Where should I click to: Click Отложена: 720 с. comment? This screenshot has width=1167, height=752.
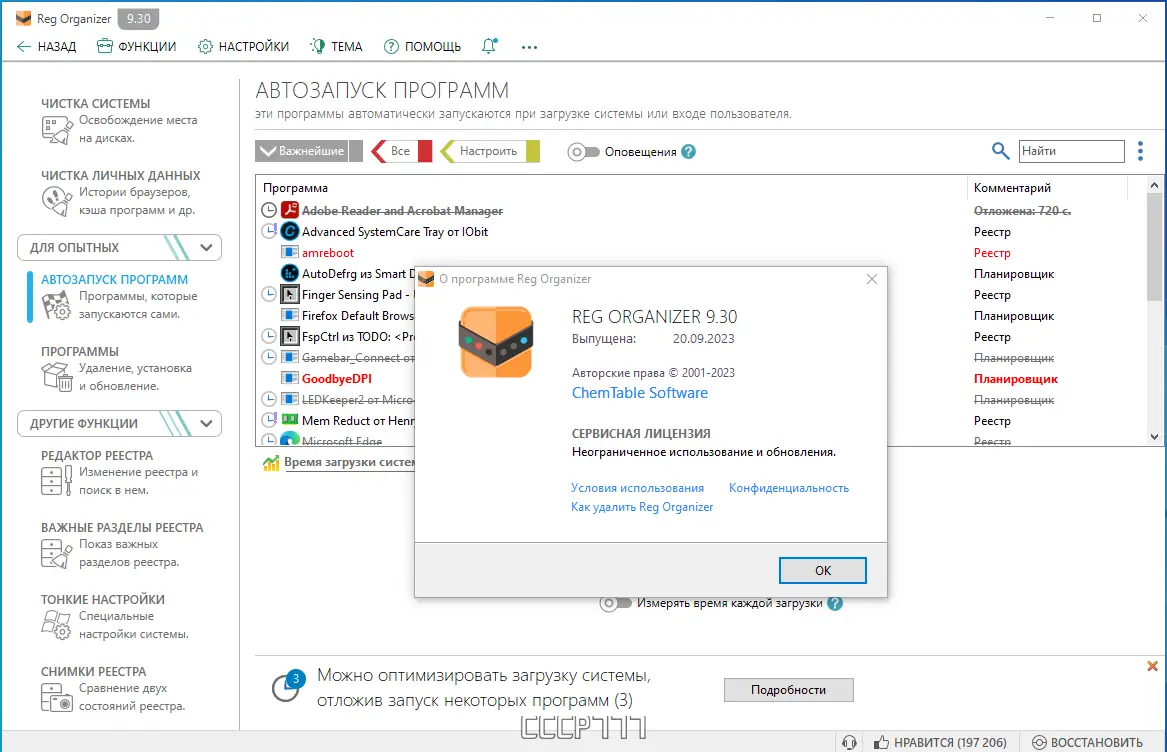pyautogui.click(x=1022, y=211)
